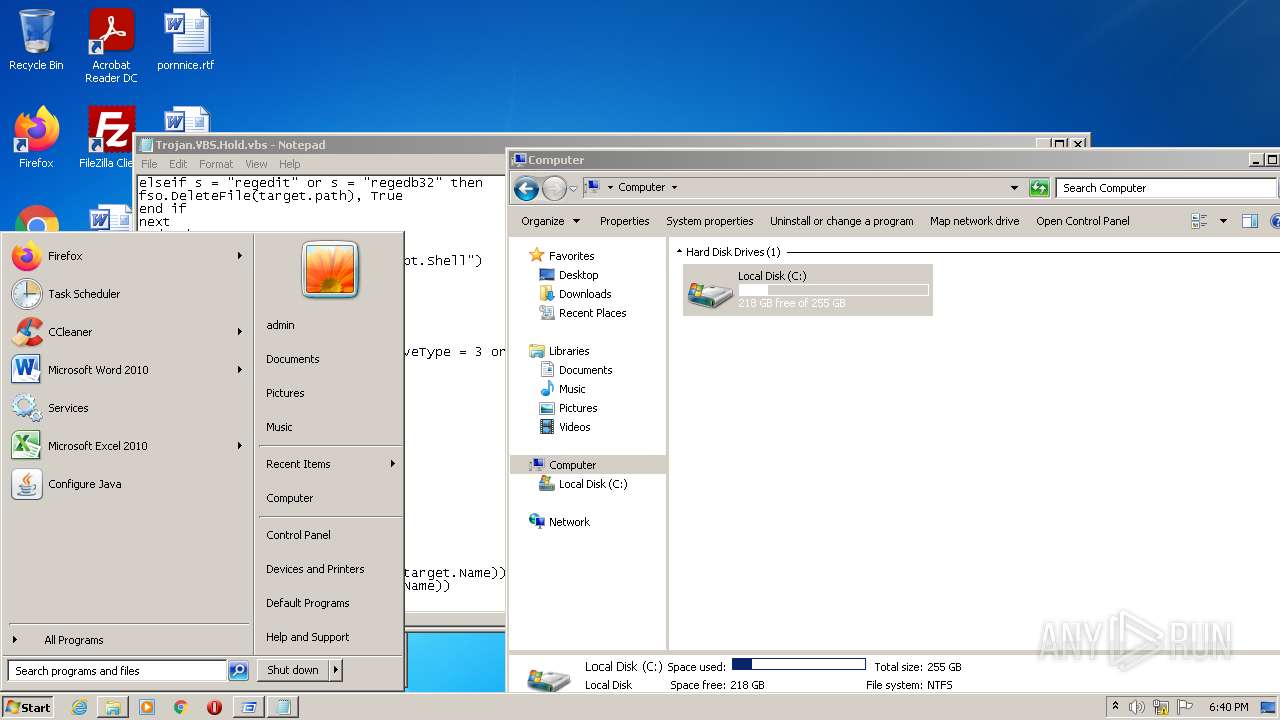Click the volume icon in system tray
1280x720 pixels.
pyautogui.click(x=1136, y=707)
